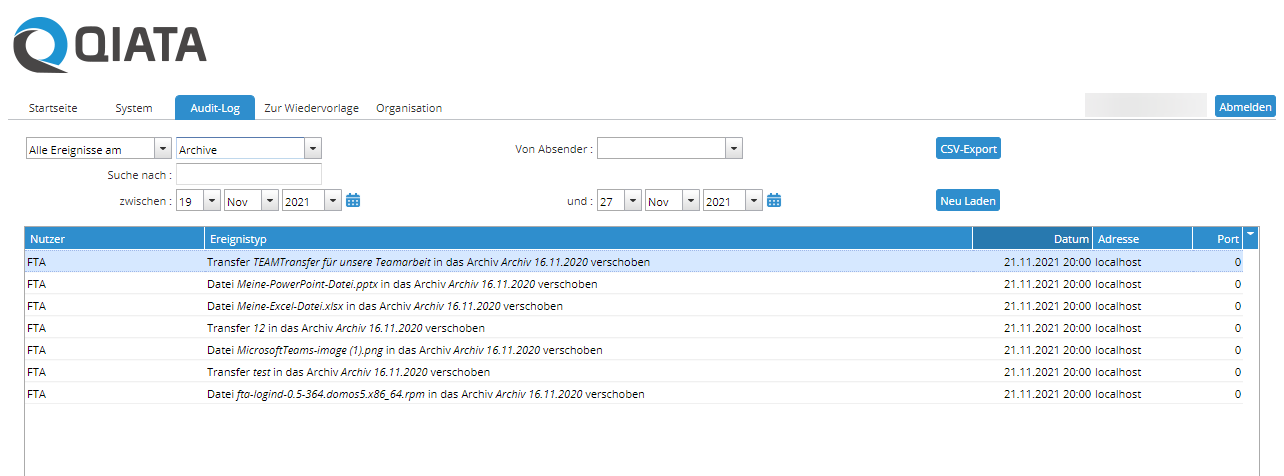1284x476 pixels.
Task: Sort by the Datum column header
Action: 1032,239
